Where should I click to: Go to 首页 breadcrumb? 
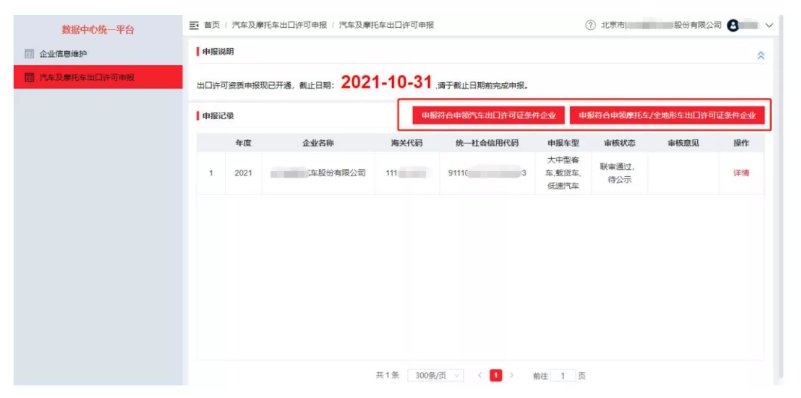[x=211, y=25]
